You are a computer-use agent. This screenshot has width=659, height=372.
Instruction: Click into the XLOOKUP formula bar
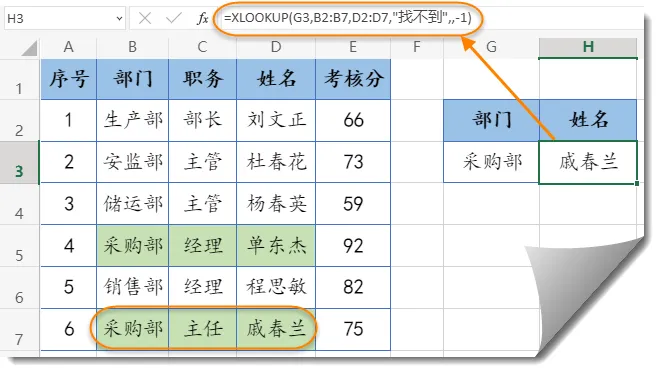tap(348, 18)
